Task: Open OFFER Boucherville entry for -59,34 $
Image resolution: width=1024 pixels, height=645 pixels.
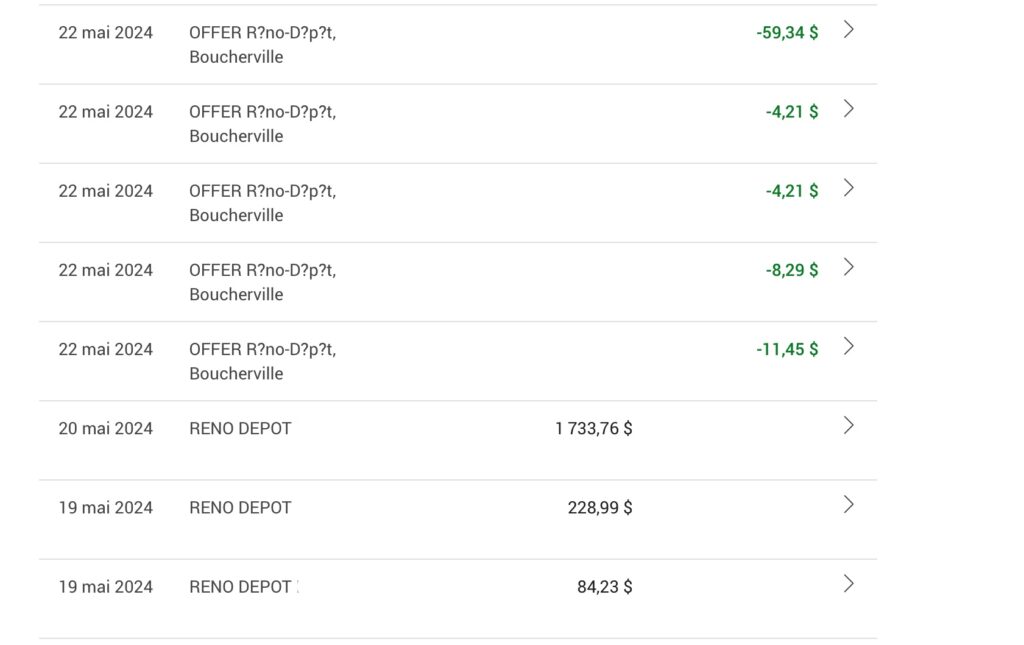Action: (262, 44)
